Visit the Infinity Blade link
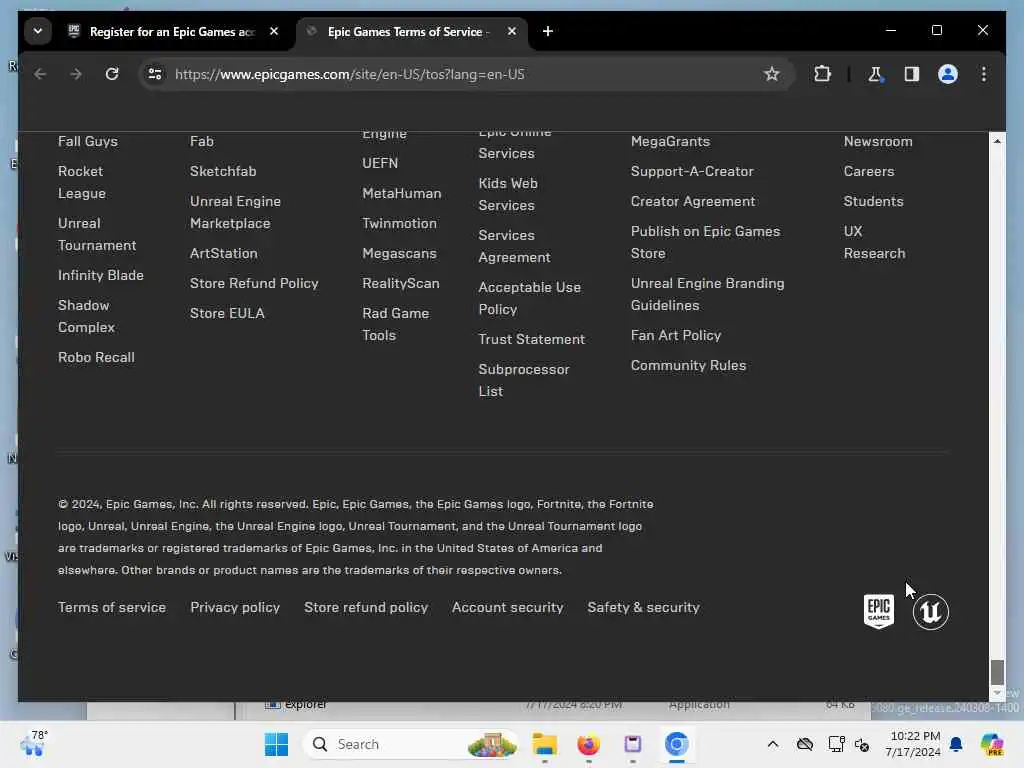Screen dimensions: 1024x768 point(101,276)
